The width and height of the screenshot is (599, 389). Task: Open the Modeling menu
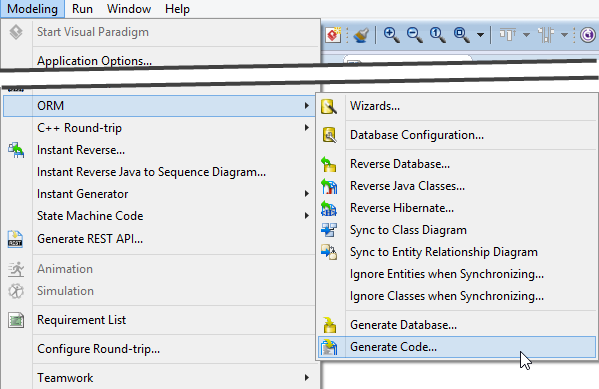point(32,9)
